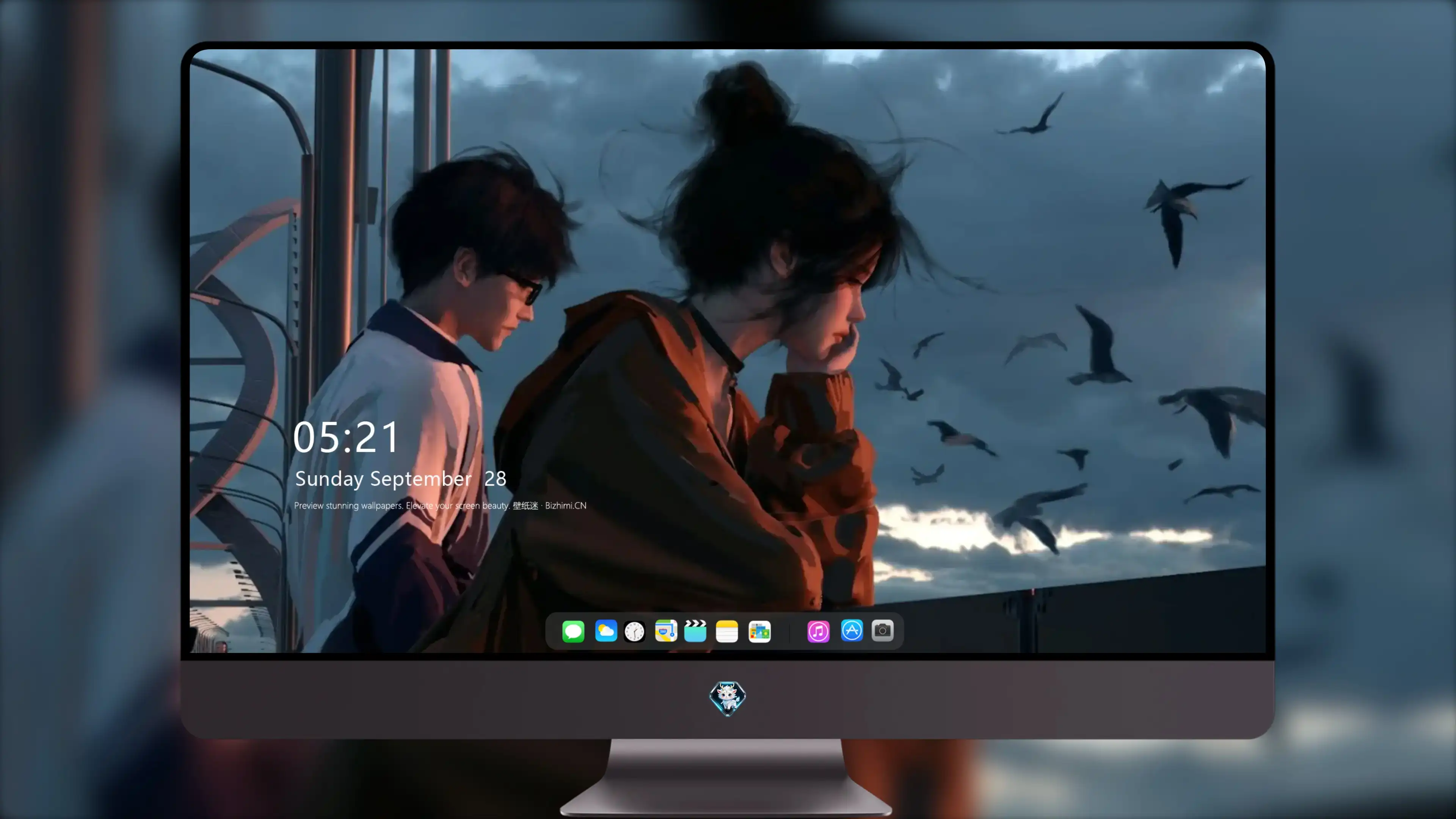Open the Camera app in the dock
The width and height of the screenshot is (1456, 819).
click(882, 630)
